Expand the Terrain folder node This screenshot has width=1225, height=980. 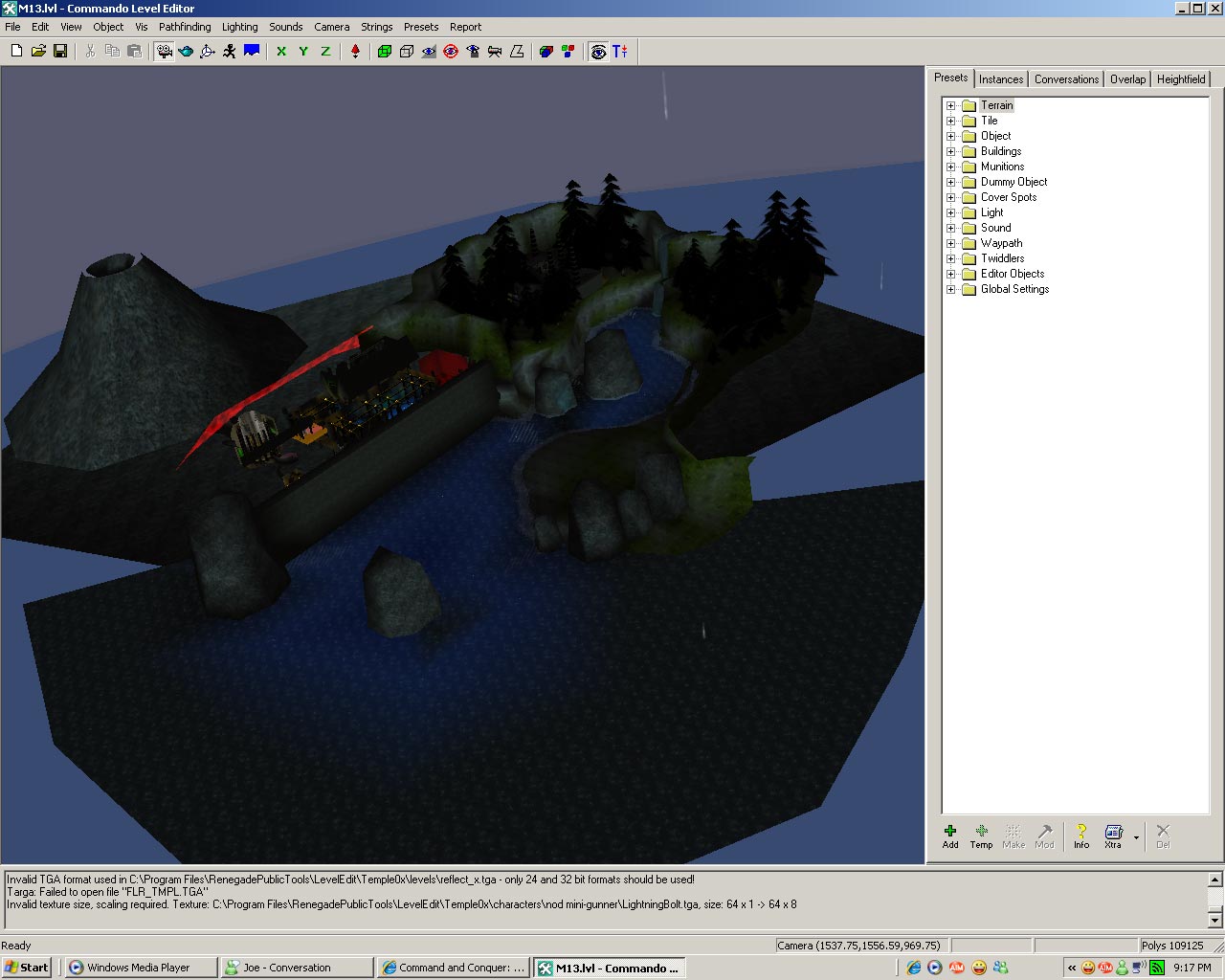pyautogui.click(x=951, y=106)
